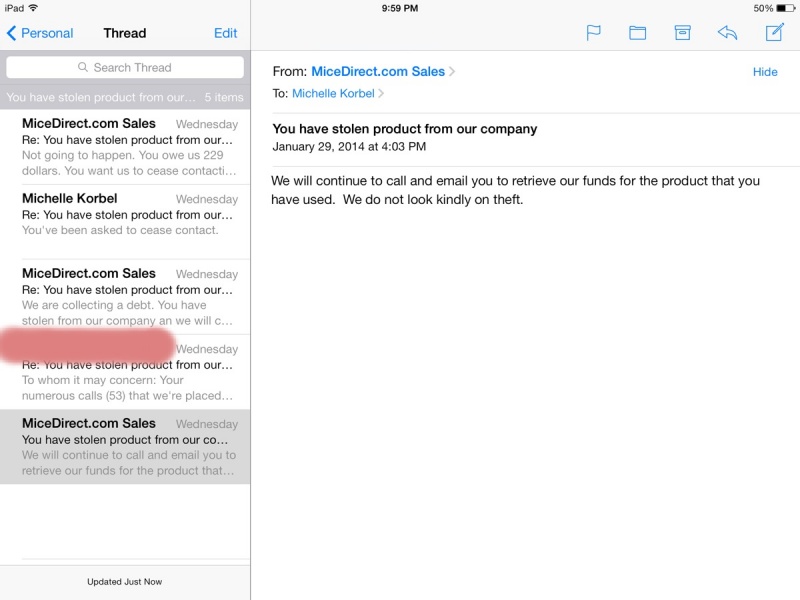Select the original 'You have stolen product from our co…' message
800x600 pixels.
click(x=125, y=447)
